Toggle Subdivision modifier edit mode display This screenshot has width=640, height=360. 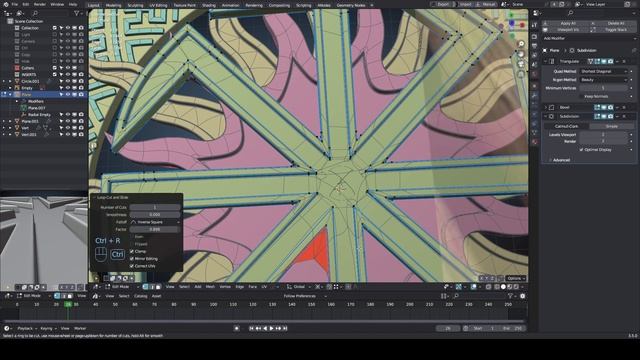pos(597,116)
